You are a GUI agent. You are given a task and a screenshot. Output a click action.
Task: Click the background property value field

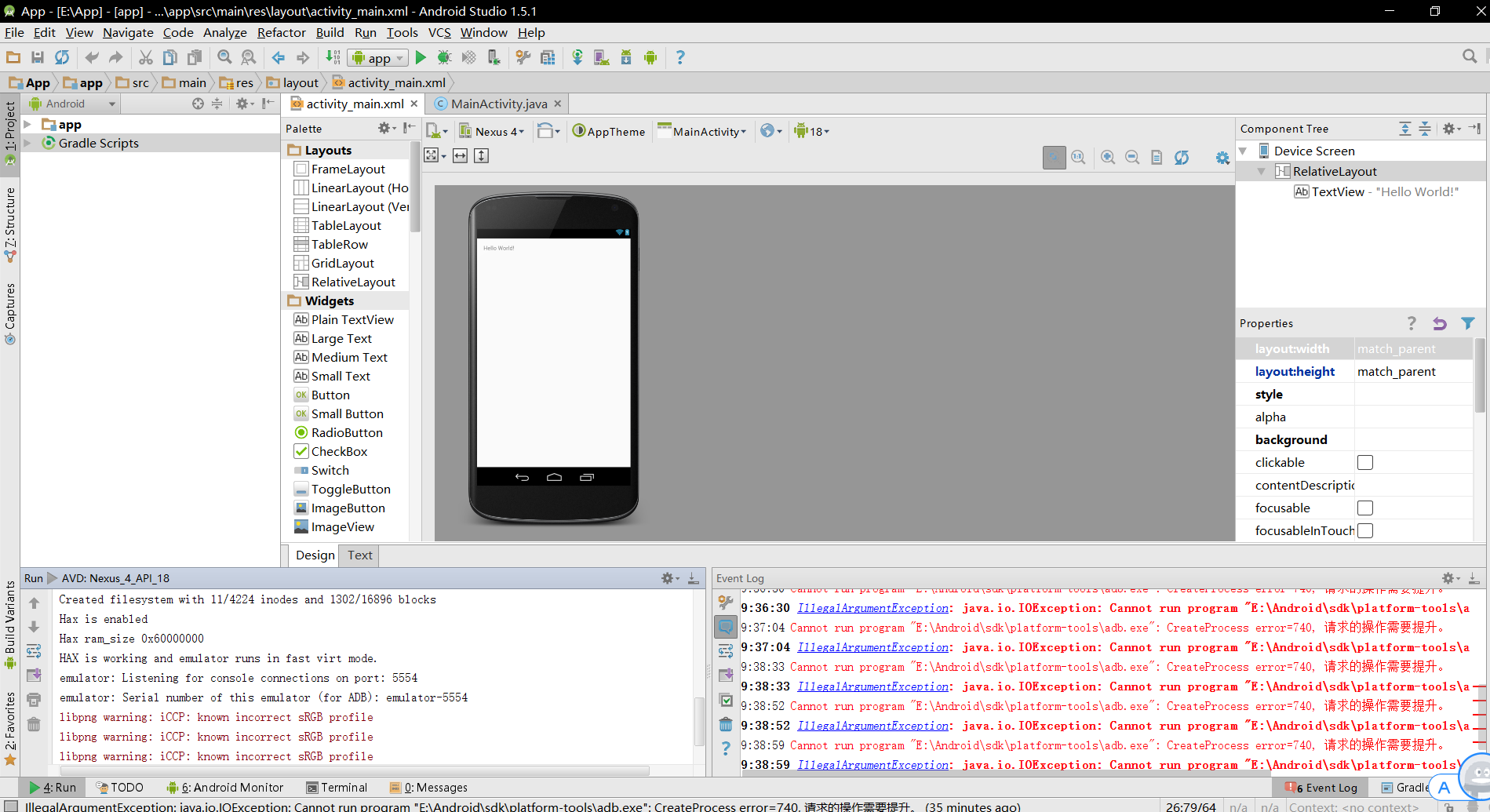coord(1414,440)
